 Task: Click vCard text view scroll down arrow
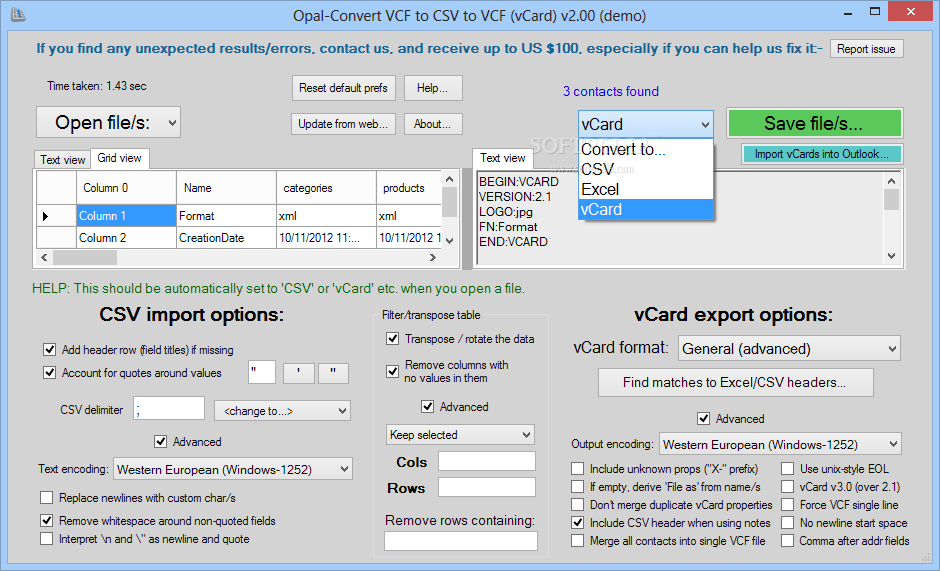[891, 256]
